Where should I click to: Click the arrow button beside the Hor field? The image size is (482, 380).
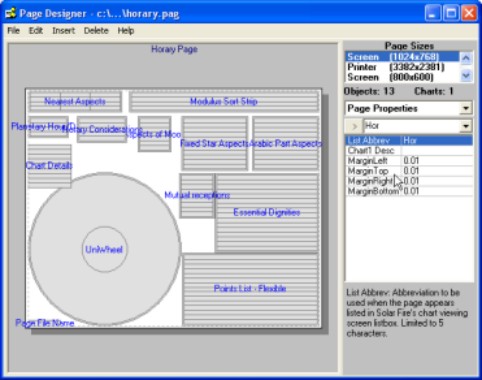[x=354, y=126]
